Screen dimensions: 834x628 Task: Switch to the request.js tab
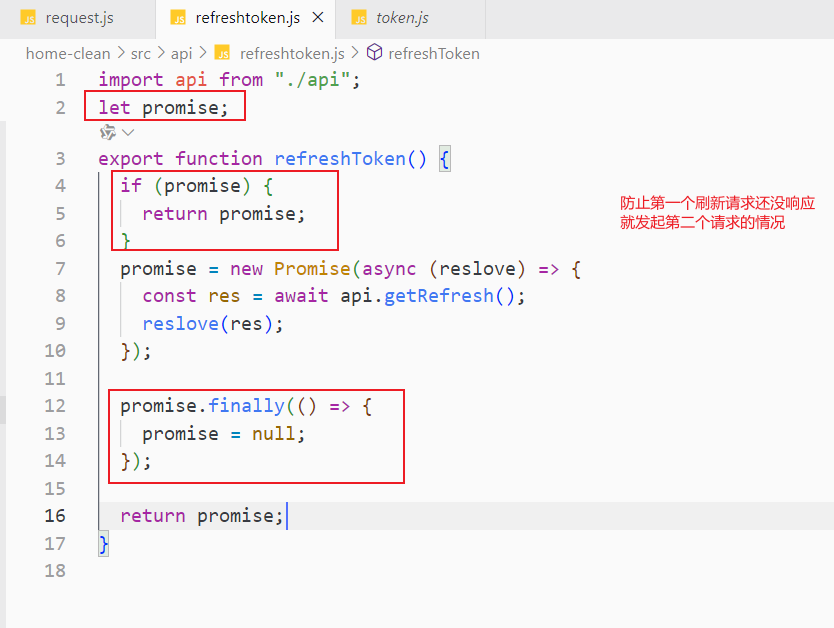coord(78,19)
